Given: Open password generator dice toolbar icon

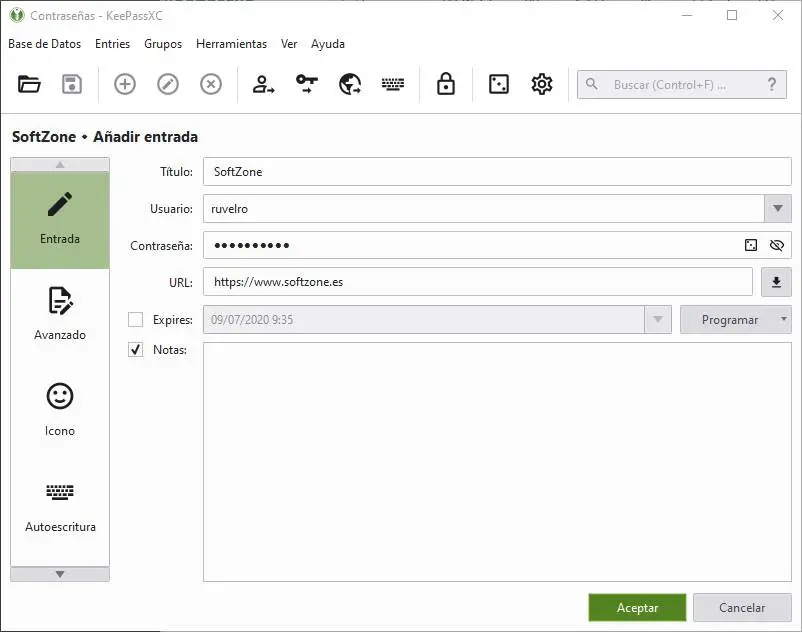Looking at the screenshot, I should click(499, 84).
